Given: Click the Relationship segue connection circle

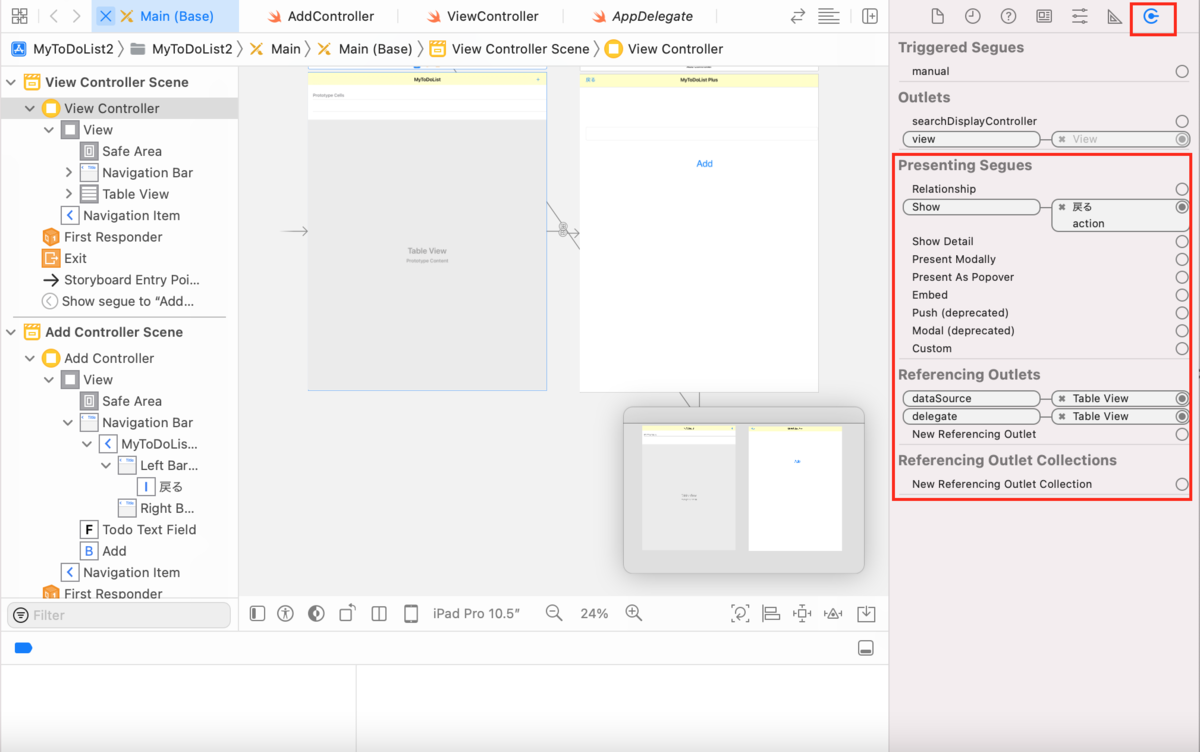Looking at the screenshot, I should click(x=1182, y=189).
